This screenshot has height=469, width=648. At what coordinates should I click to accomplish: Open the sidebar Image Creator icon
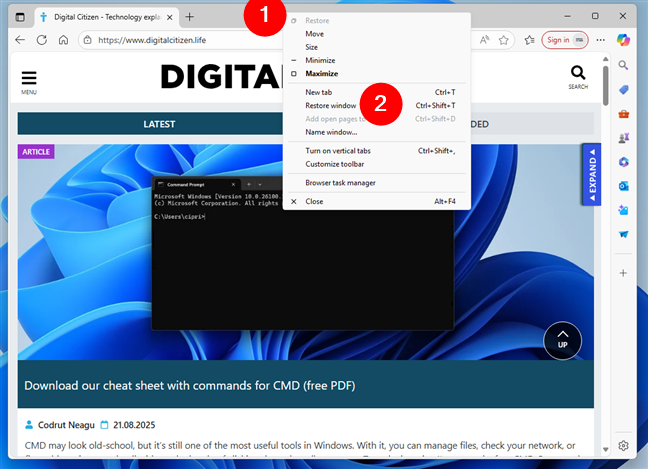[624, 210]
